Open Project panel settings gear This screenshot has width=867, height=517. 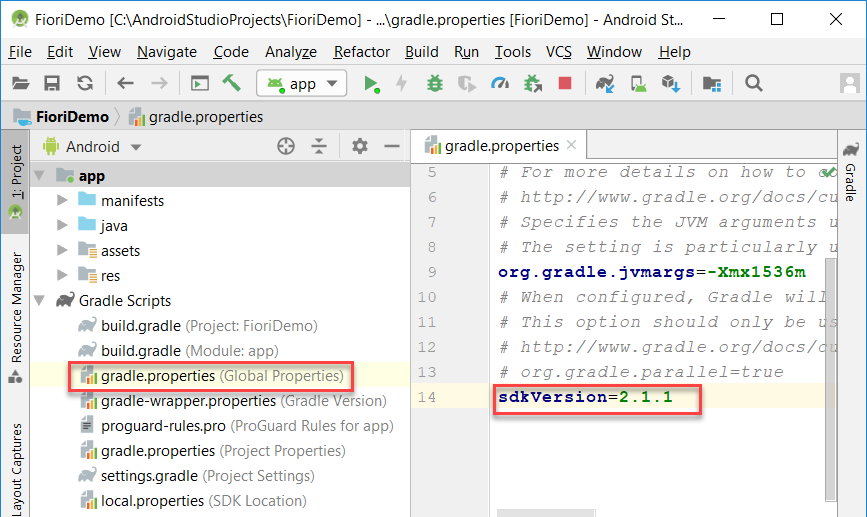(x=360, y=147)
